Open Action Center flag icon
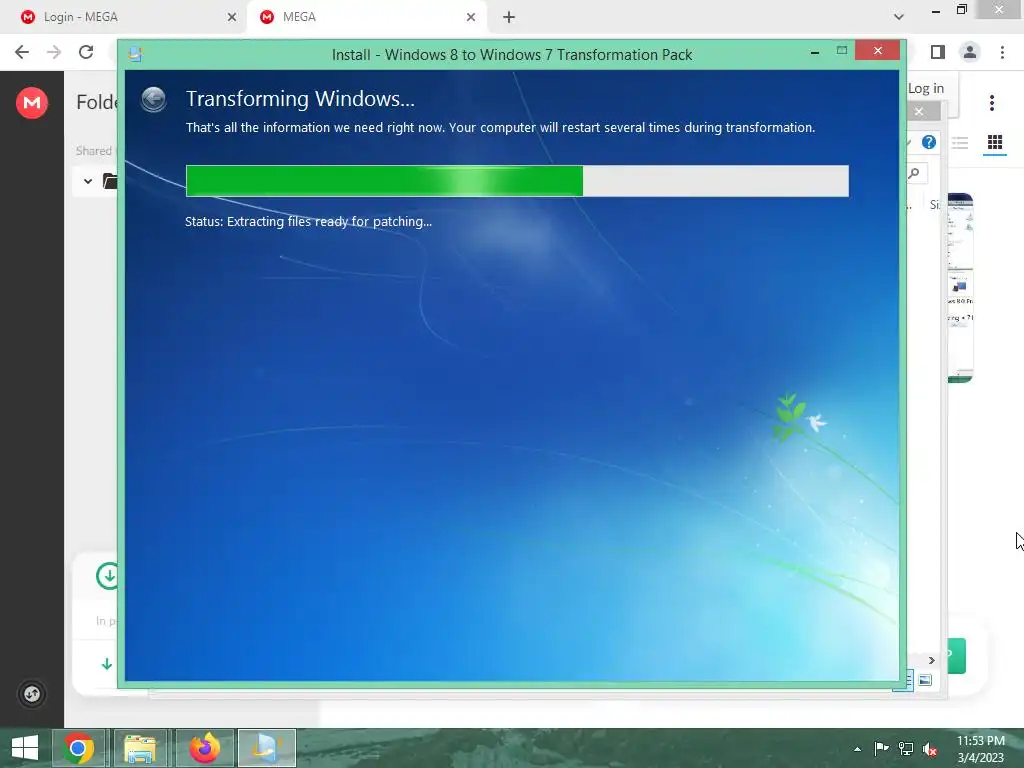Viewport: 1024px width, 768px height. (x=882, y=749)
